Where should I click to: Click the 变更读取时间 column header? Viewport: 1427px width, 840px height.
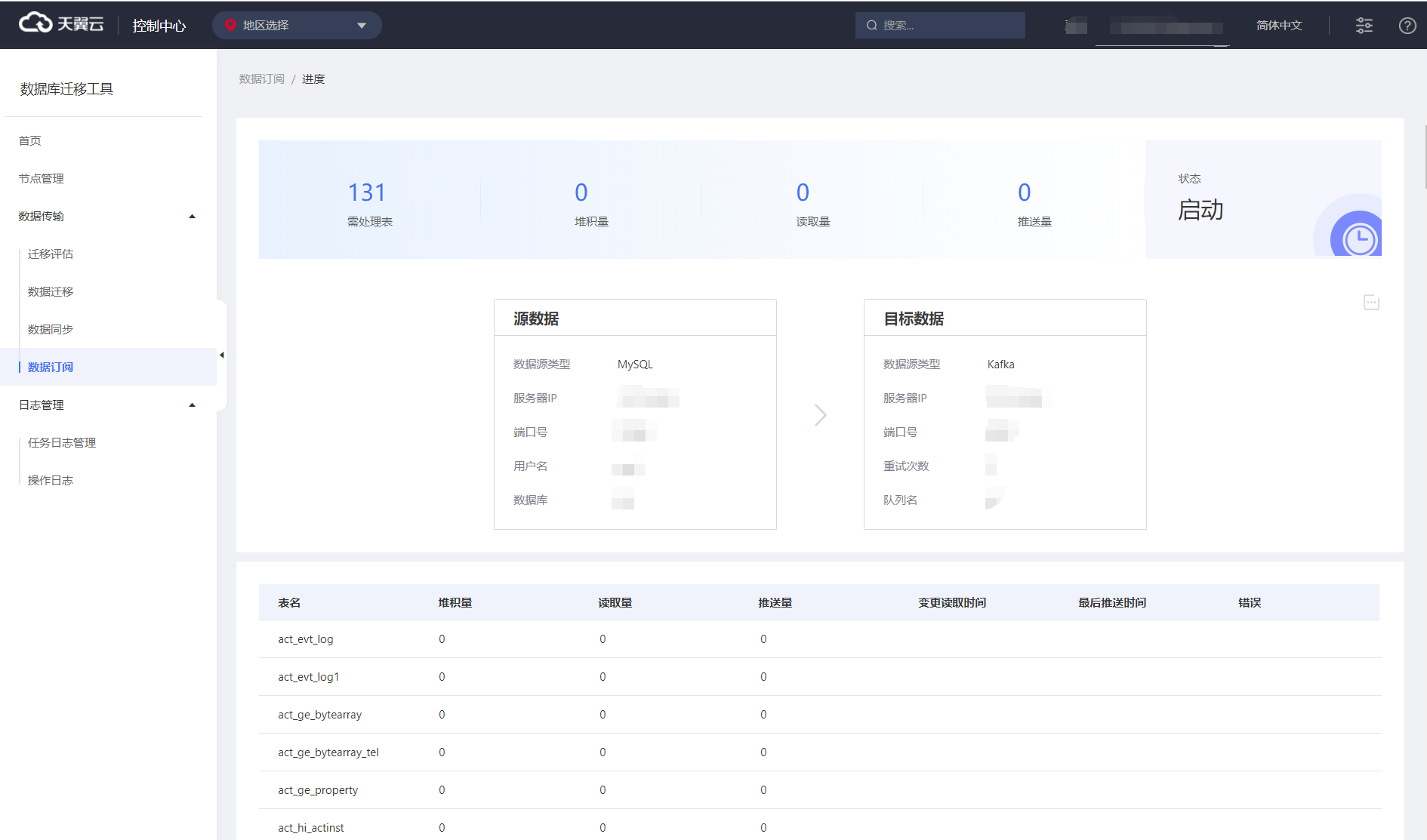tap(952, 602)
